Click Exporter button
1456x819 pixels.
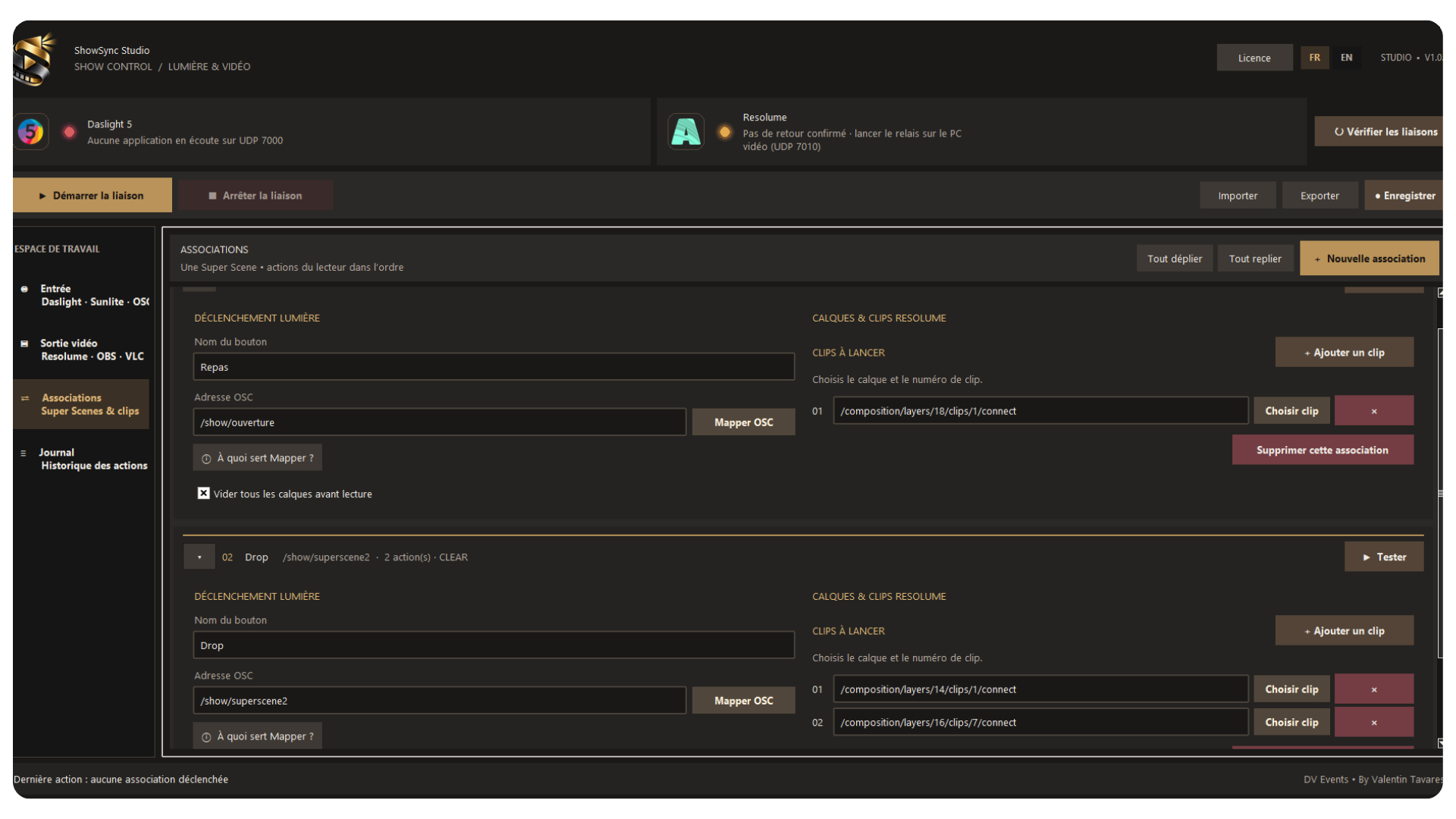[1319, 196]
